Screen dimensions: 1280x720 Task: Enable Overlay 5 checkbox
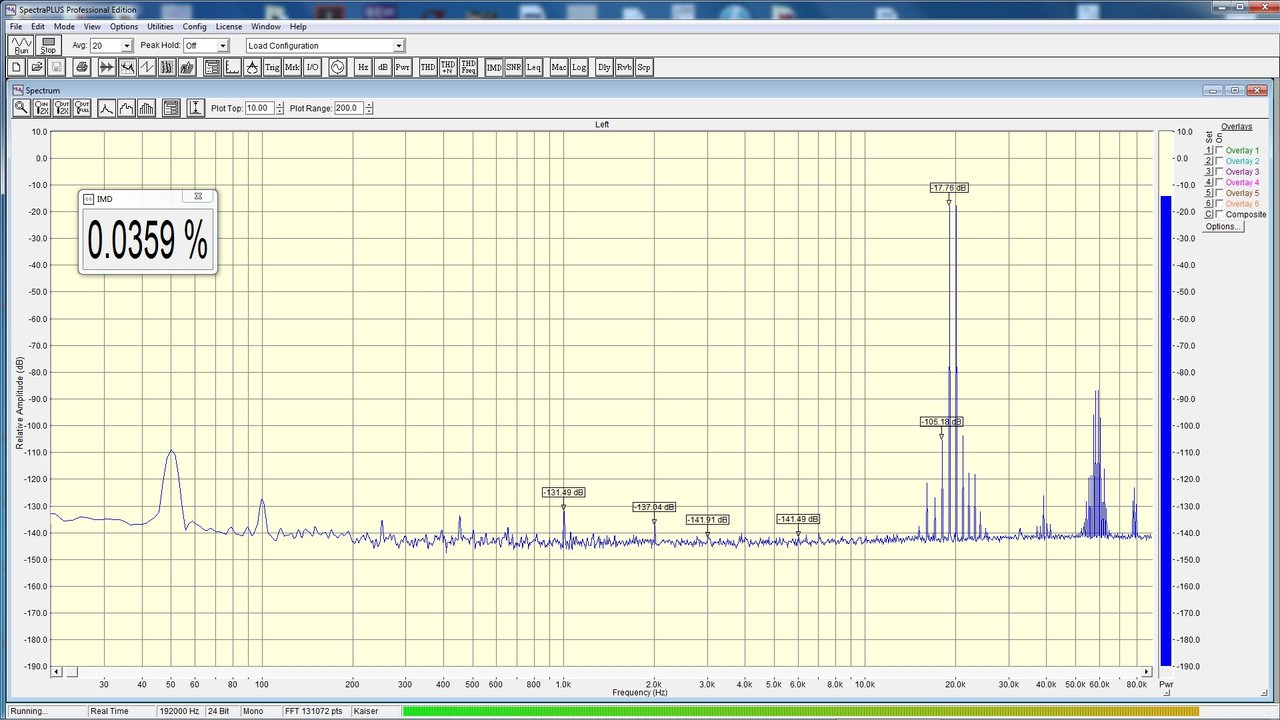tap(1219, 193)
